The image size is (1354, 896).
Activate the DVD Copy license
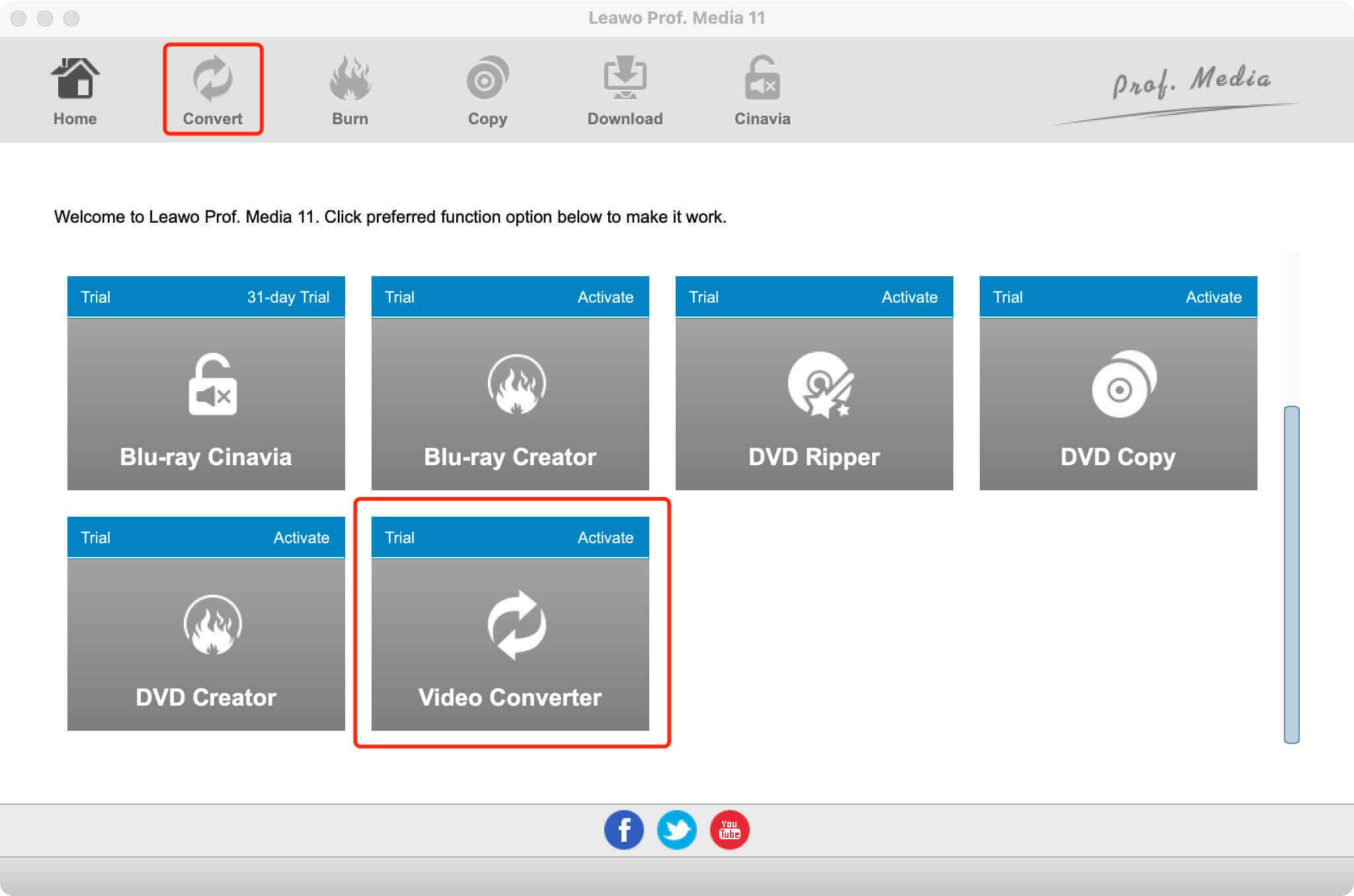[x=1213, y=297]
